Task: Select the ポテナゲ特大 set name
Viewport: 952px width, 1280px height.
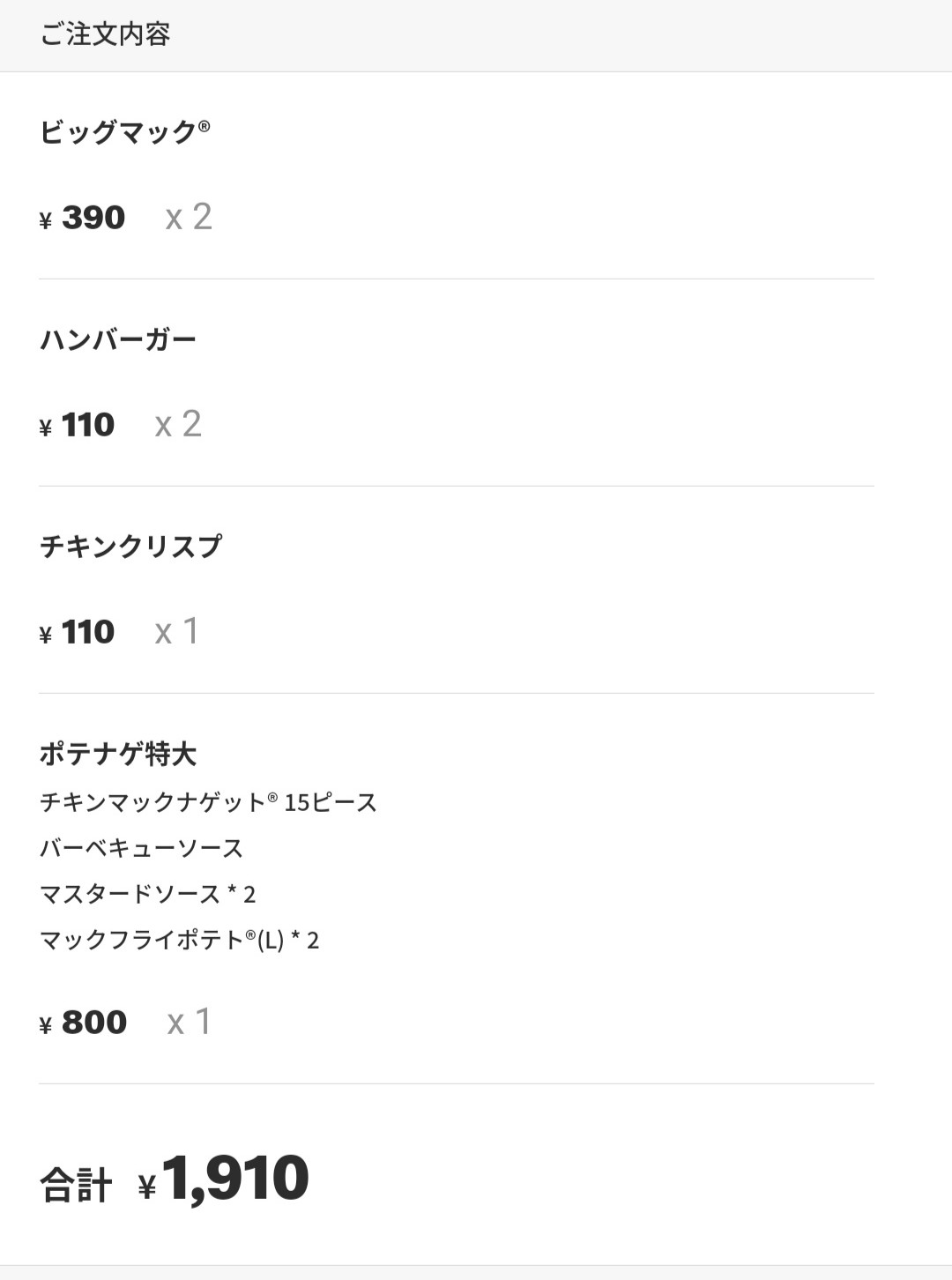Action: 117,754
